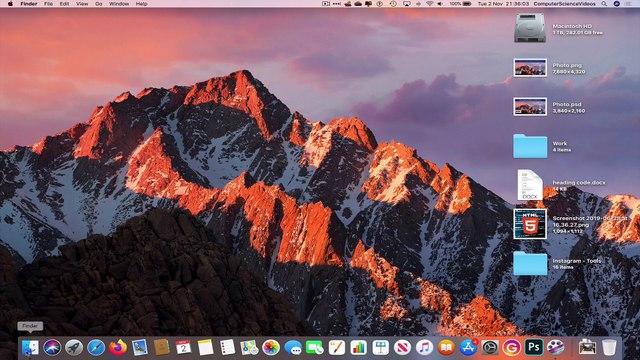640x360 pixels.
Task: Open Books app in the Dock
Action: tap(446, 348)
